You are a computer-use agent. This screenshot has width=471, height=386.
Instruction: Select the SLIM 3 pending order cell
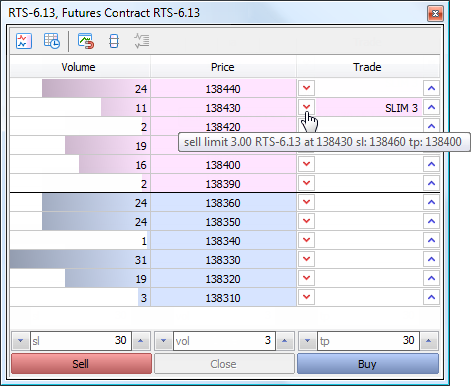[x=369, y=108]
